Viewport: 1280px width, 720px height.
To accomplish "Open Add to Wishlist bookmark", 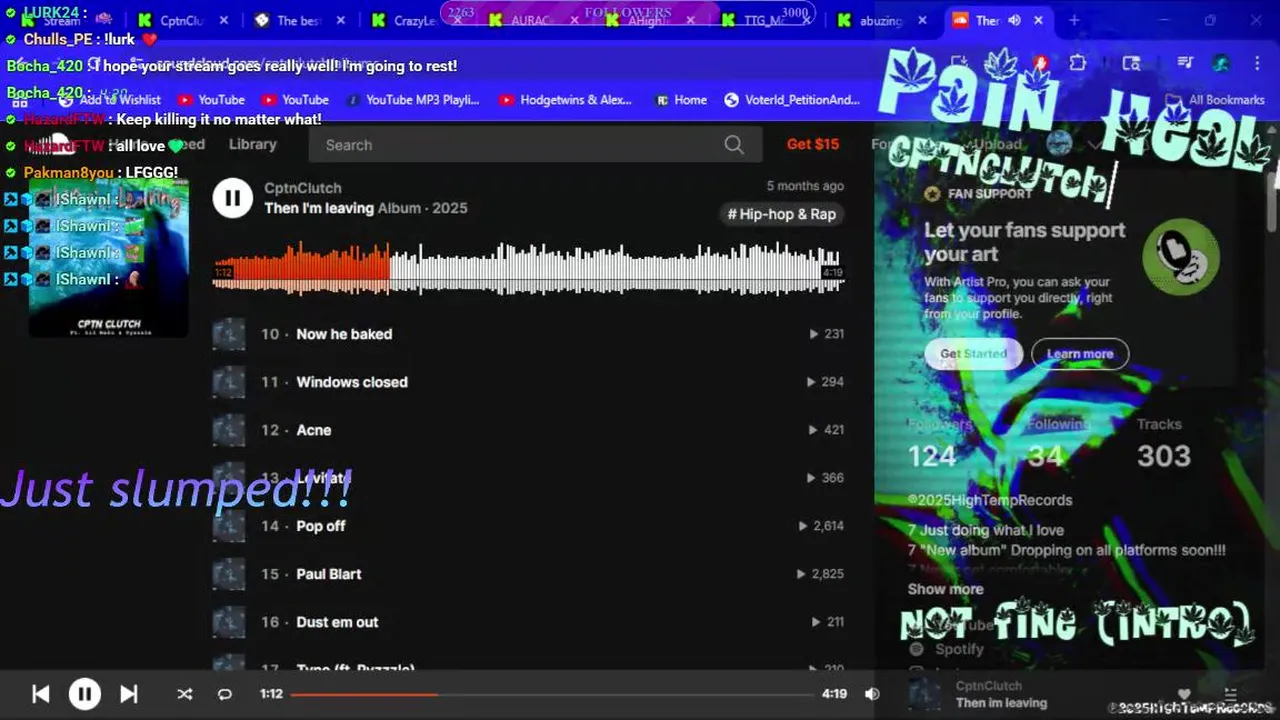I will [x=110, y=100].
